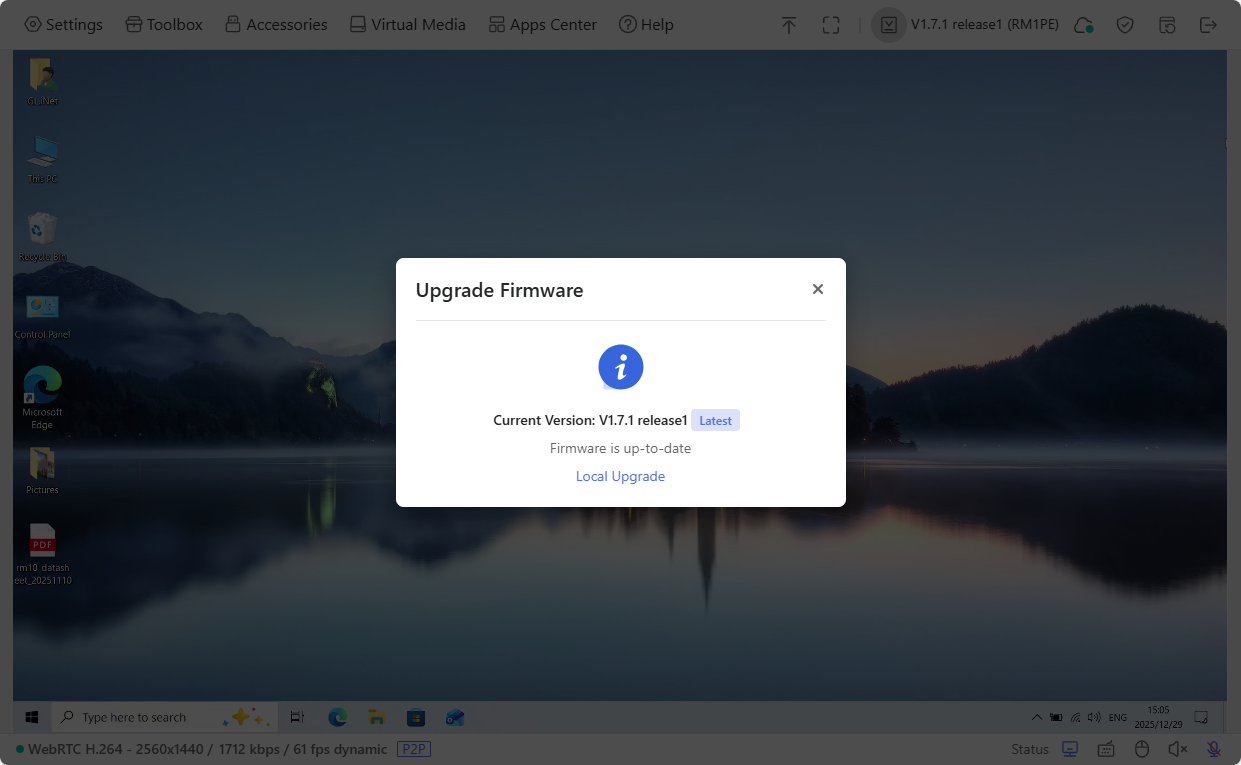Click the info icon in the Upgrade Firmware dialog
The width and height of the screenshot is (1241, 765).
point(620,367)
